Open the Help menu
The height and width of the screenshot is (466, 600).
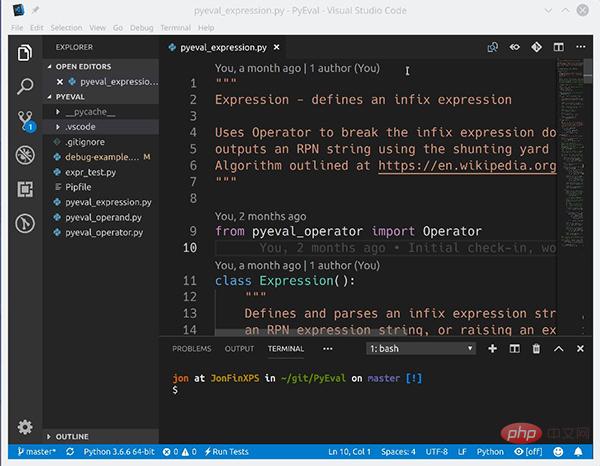tap(206, 28)
